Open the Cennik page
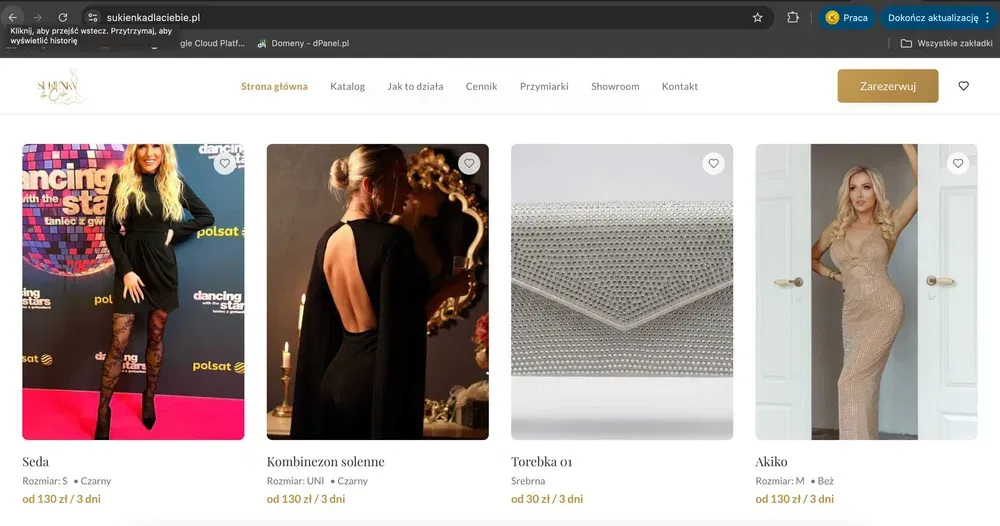 (481, 86)
